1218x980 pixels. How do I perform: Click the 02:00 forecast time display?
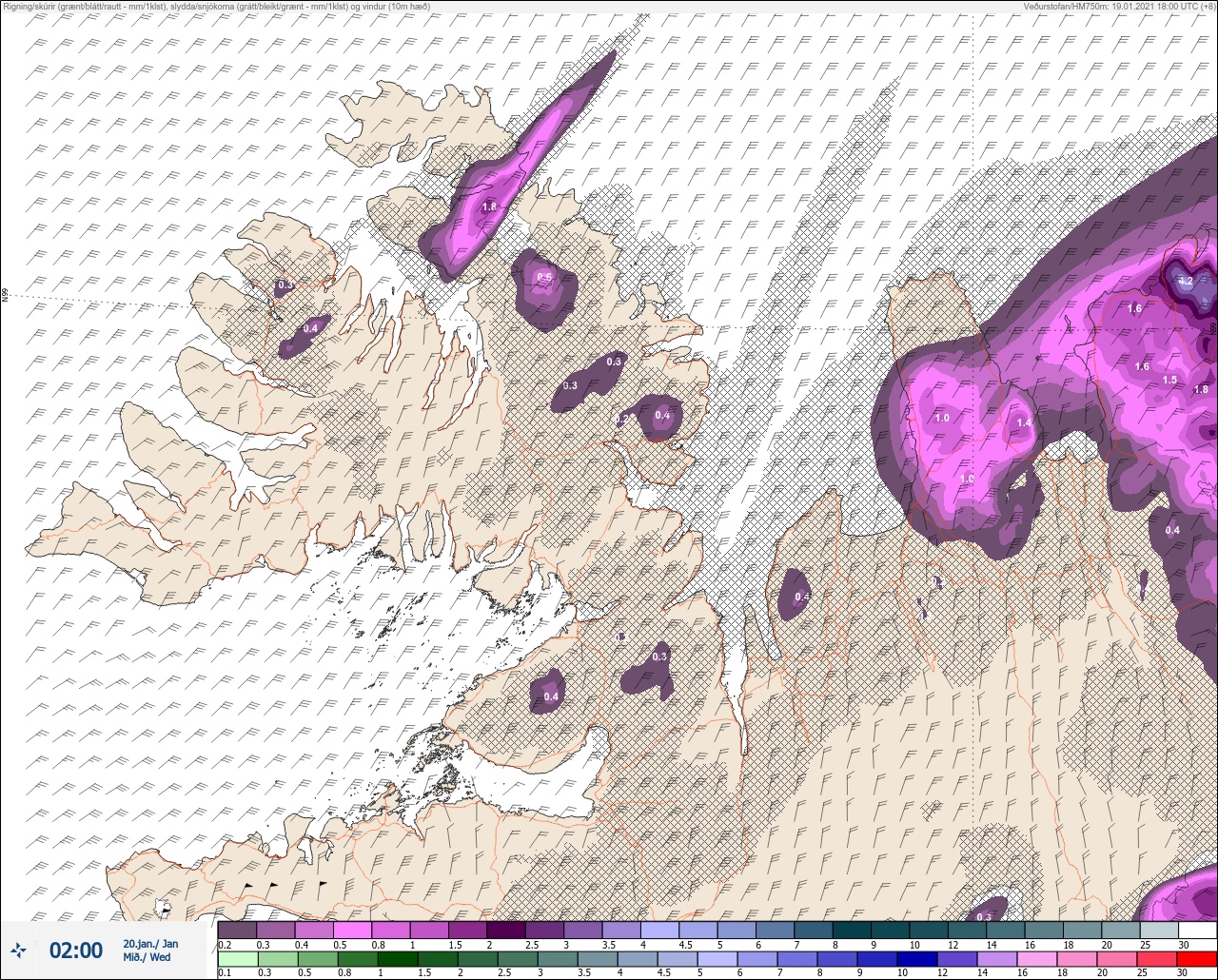pyautogui.click(x=76, y=950)
